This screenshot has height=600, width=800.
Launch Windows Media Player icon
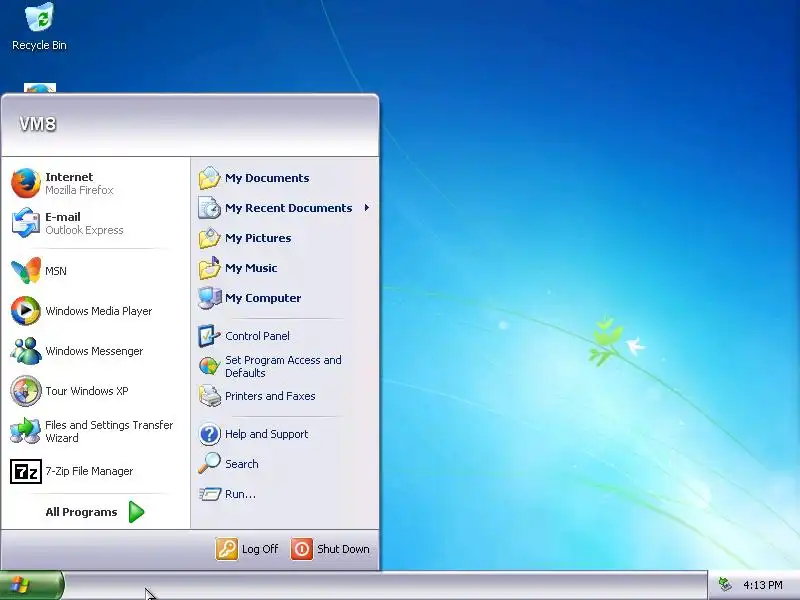point(26,310)
